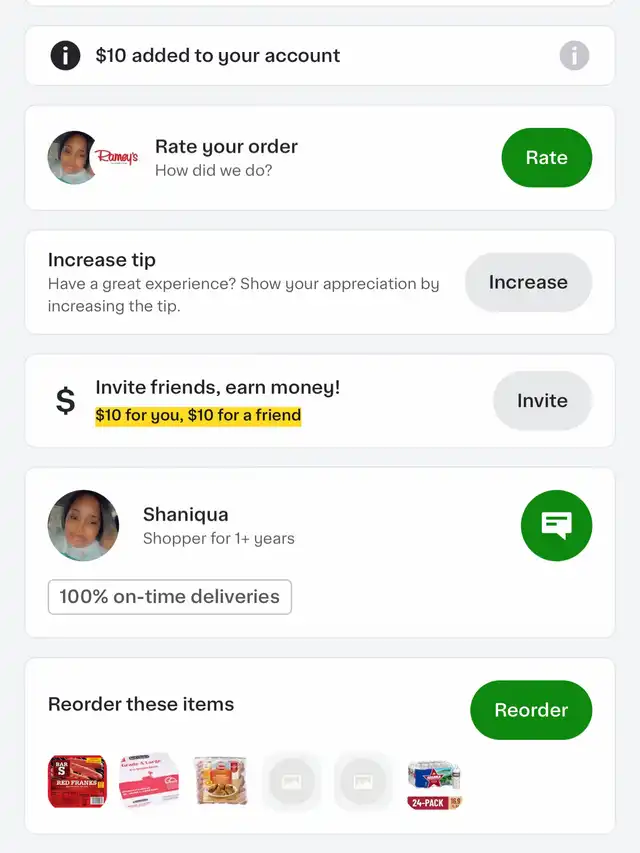640x853 pixels.
Task: Open the second placeholder image item
Action: click(x=363, y=782)
